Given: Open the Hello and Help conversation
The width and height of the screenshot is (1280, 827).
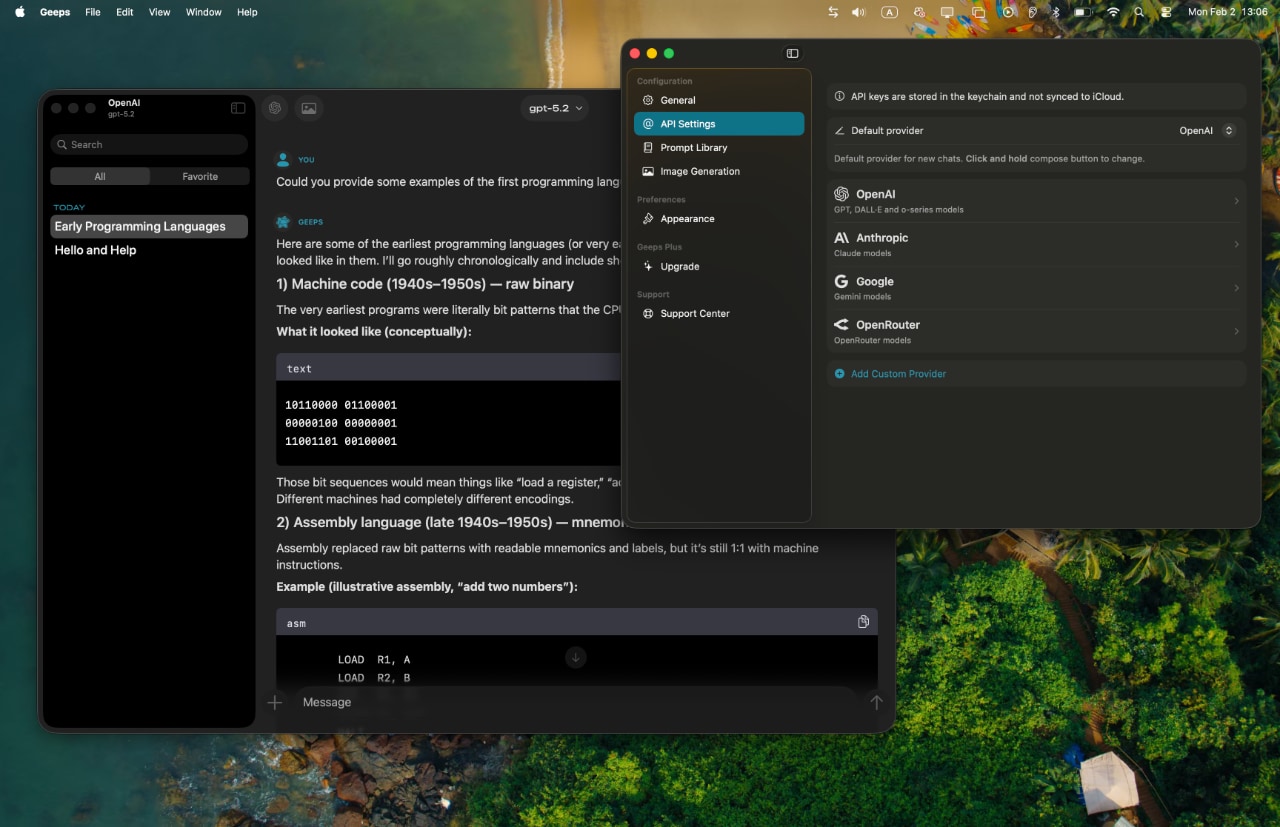Looking at the screenshot, I should coord(95,250).
